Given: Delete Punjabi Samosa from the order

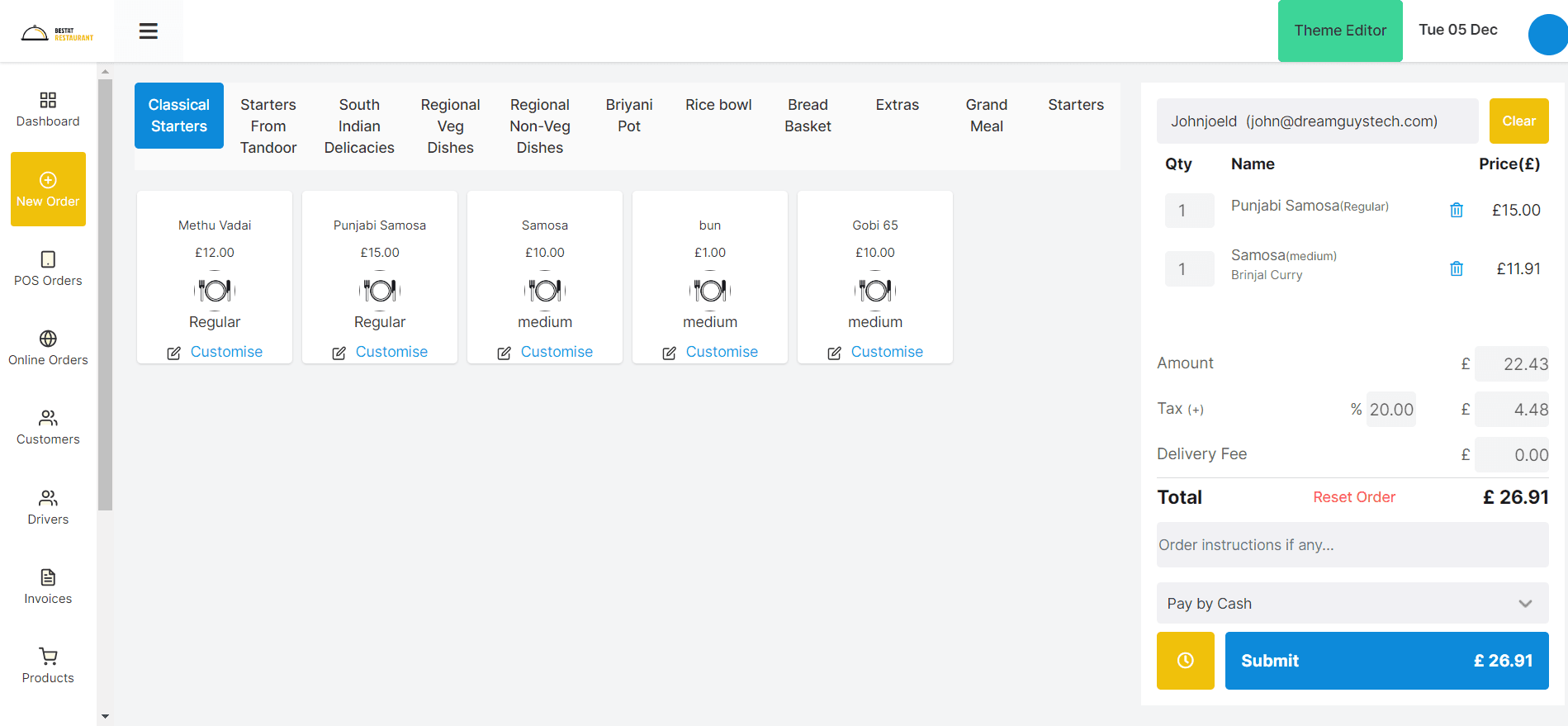Looking at the screenshot, I should pos(1457,211).
